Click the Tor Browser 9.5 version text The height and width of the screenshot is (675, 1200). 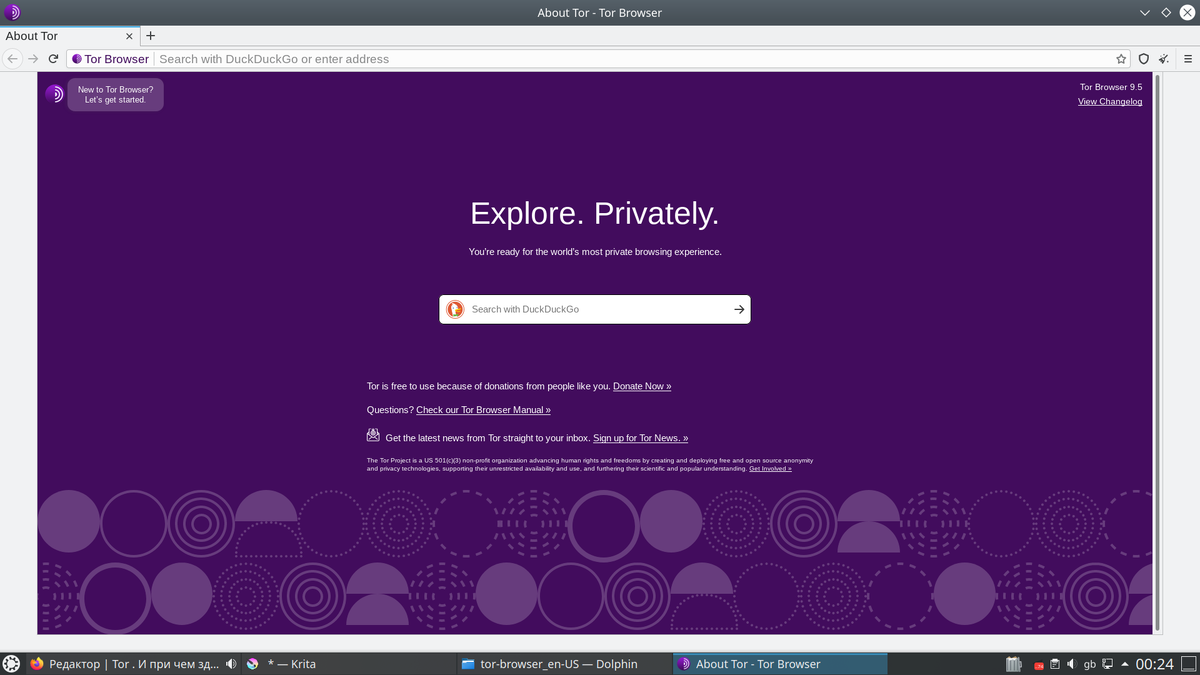click(1111, 87)
